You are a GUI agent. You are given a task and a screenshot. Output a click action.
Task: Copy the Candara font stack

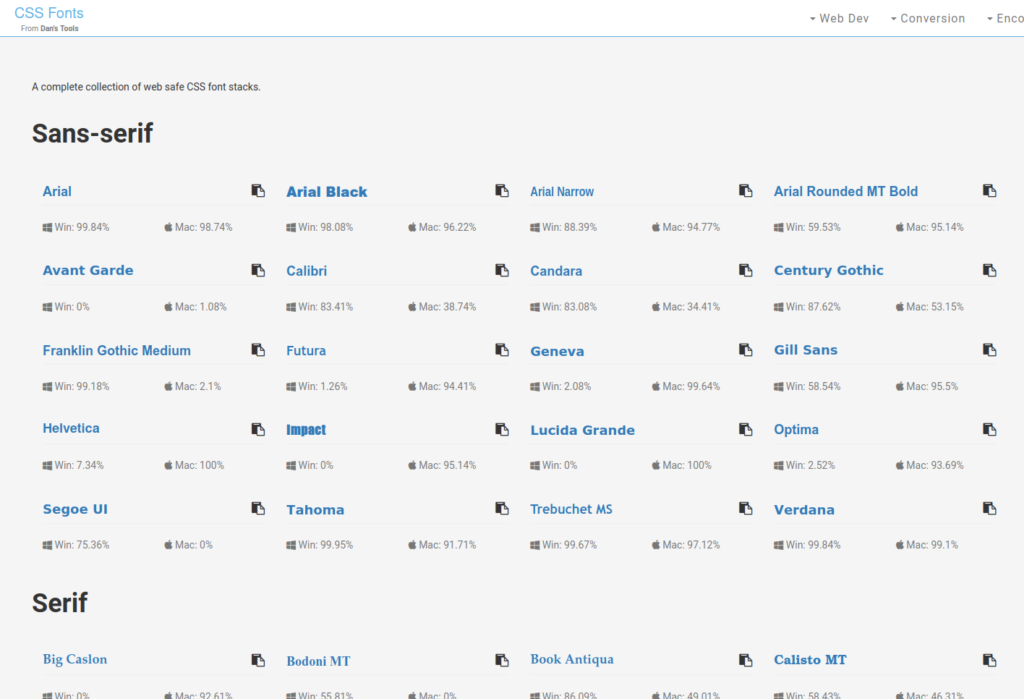pos(745,270)
